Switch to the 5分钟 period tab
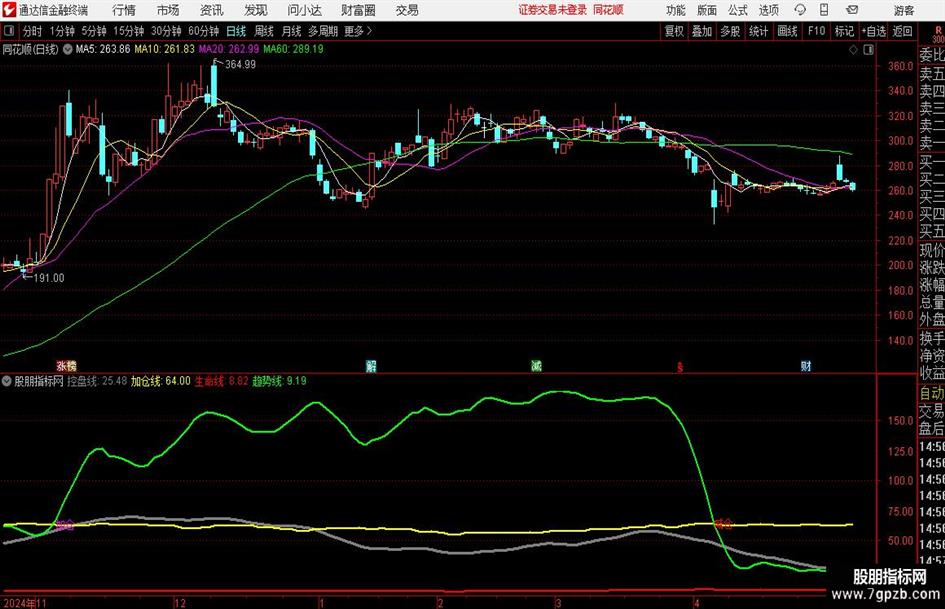Viewport: 945px width, 609px height. pos(94,31)
